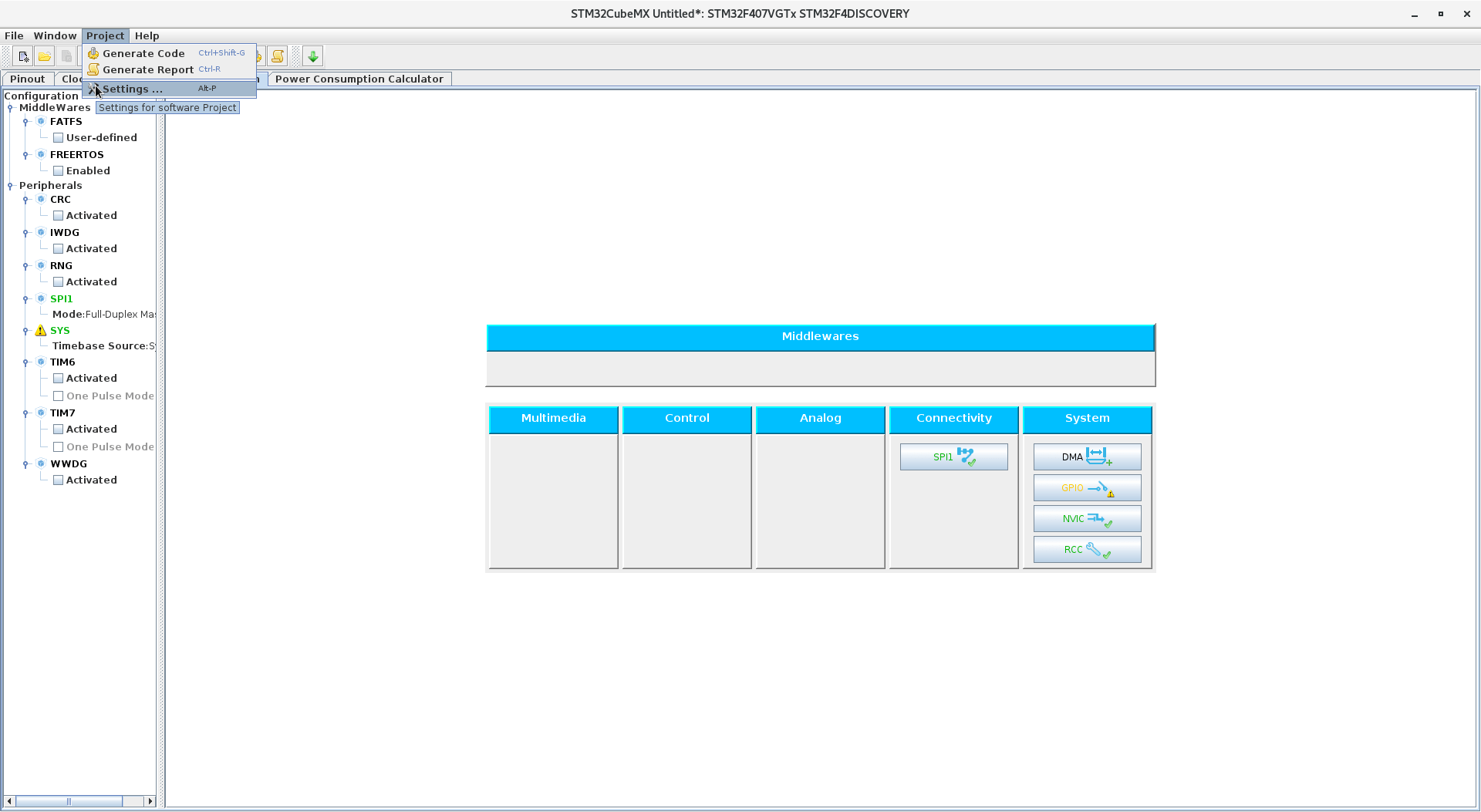Click the SPI1 peripheral cube icon

click(41, 298)
